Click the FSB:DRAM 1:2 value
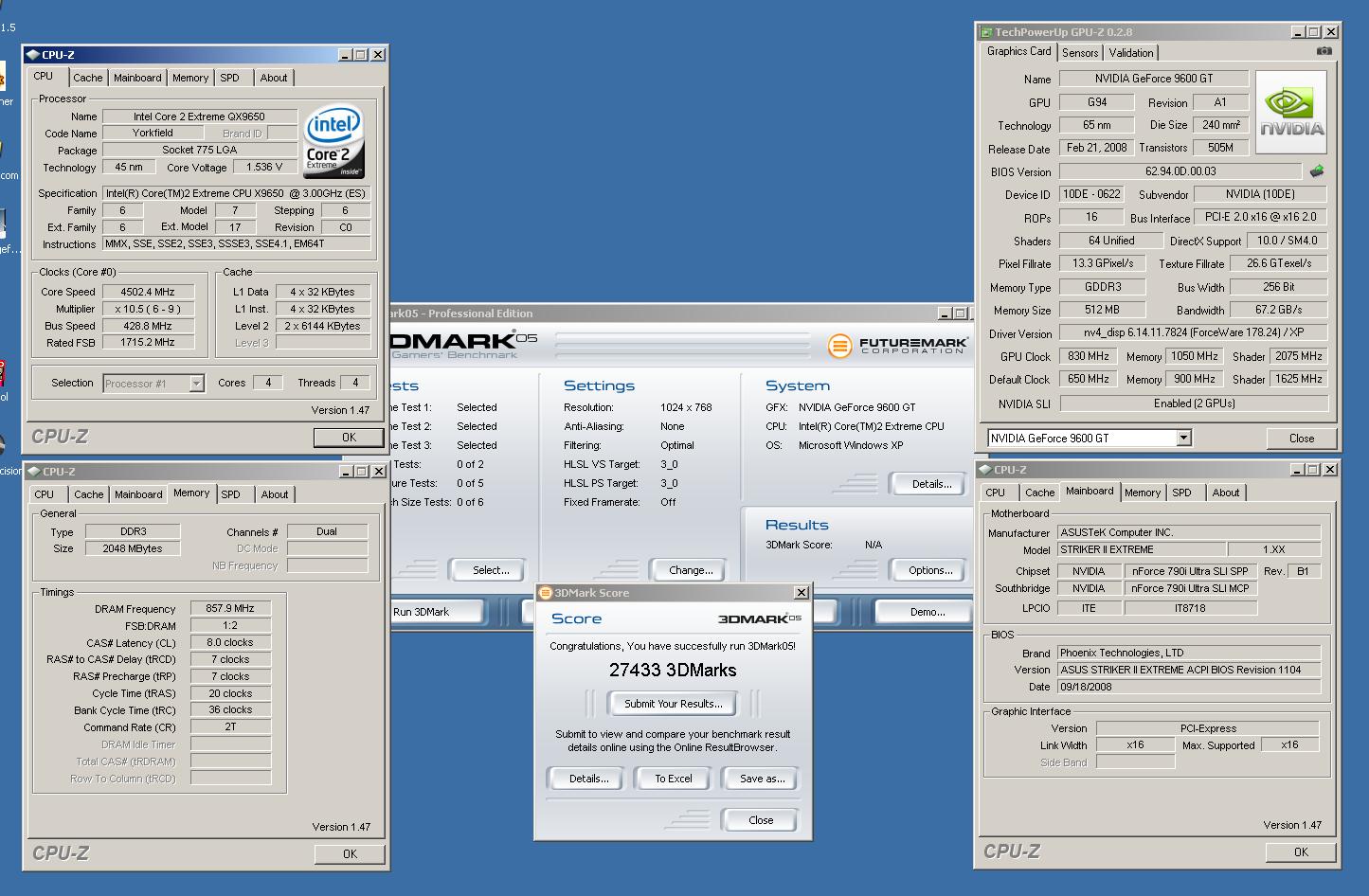Screen dimensions: 1369x896 pos(230,625)
